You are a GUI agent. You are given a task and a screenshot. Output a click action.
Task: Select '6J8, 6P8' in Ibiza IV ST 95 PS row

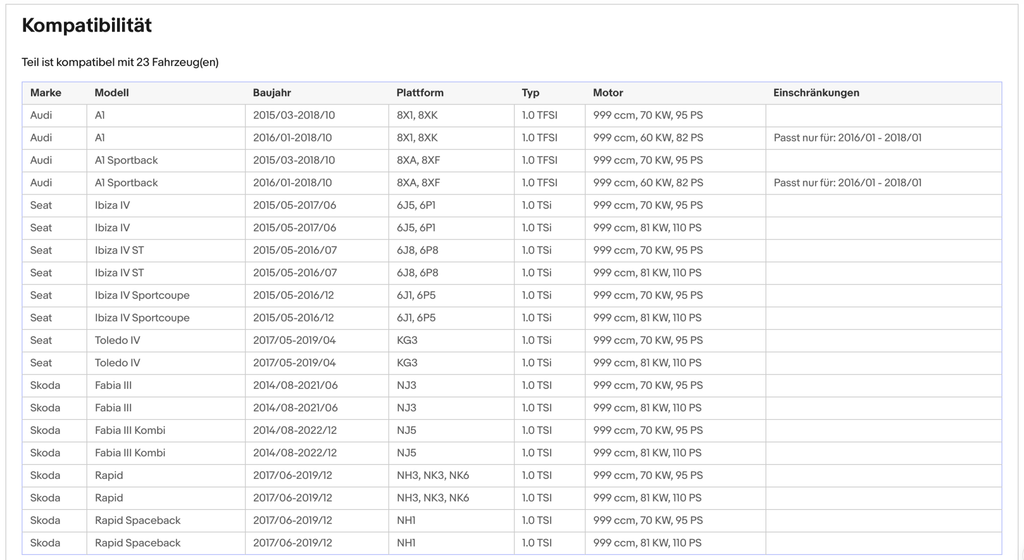pyautogui.click(x=417, y=251)
